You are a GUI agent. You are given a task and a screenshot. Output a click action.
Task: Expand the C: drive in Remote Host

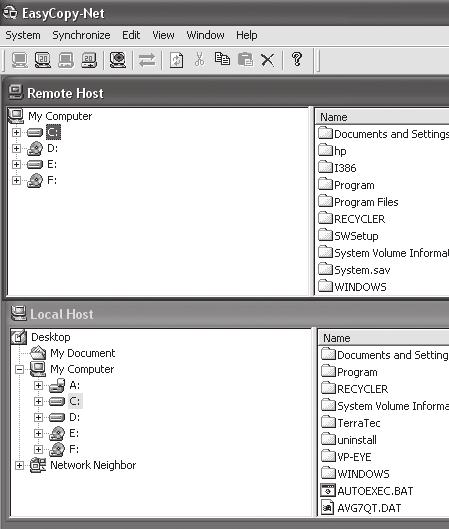16,132
